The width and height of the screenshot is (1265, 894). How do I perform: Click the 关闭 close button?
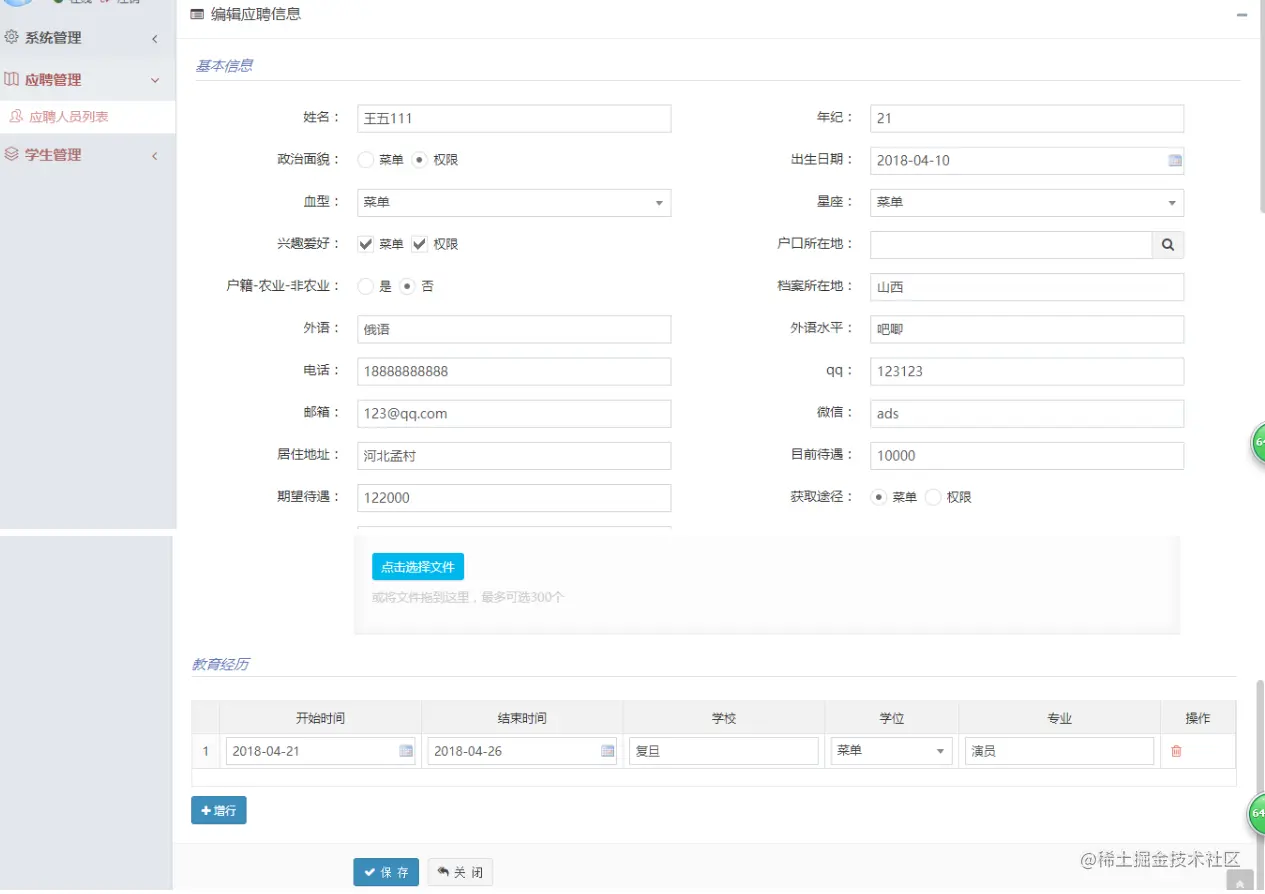[460, 872]
